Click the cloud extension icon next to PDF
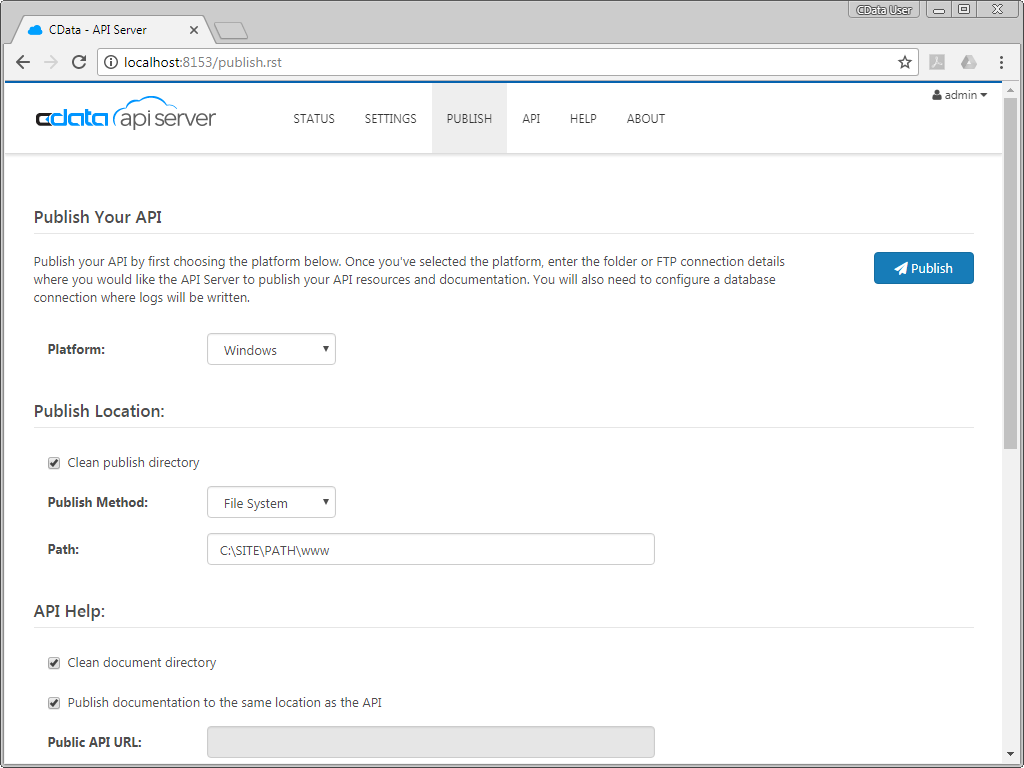The width and height of the screenshot is (1024, 768). pyautogui.click(x=969, y=61)
